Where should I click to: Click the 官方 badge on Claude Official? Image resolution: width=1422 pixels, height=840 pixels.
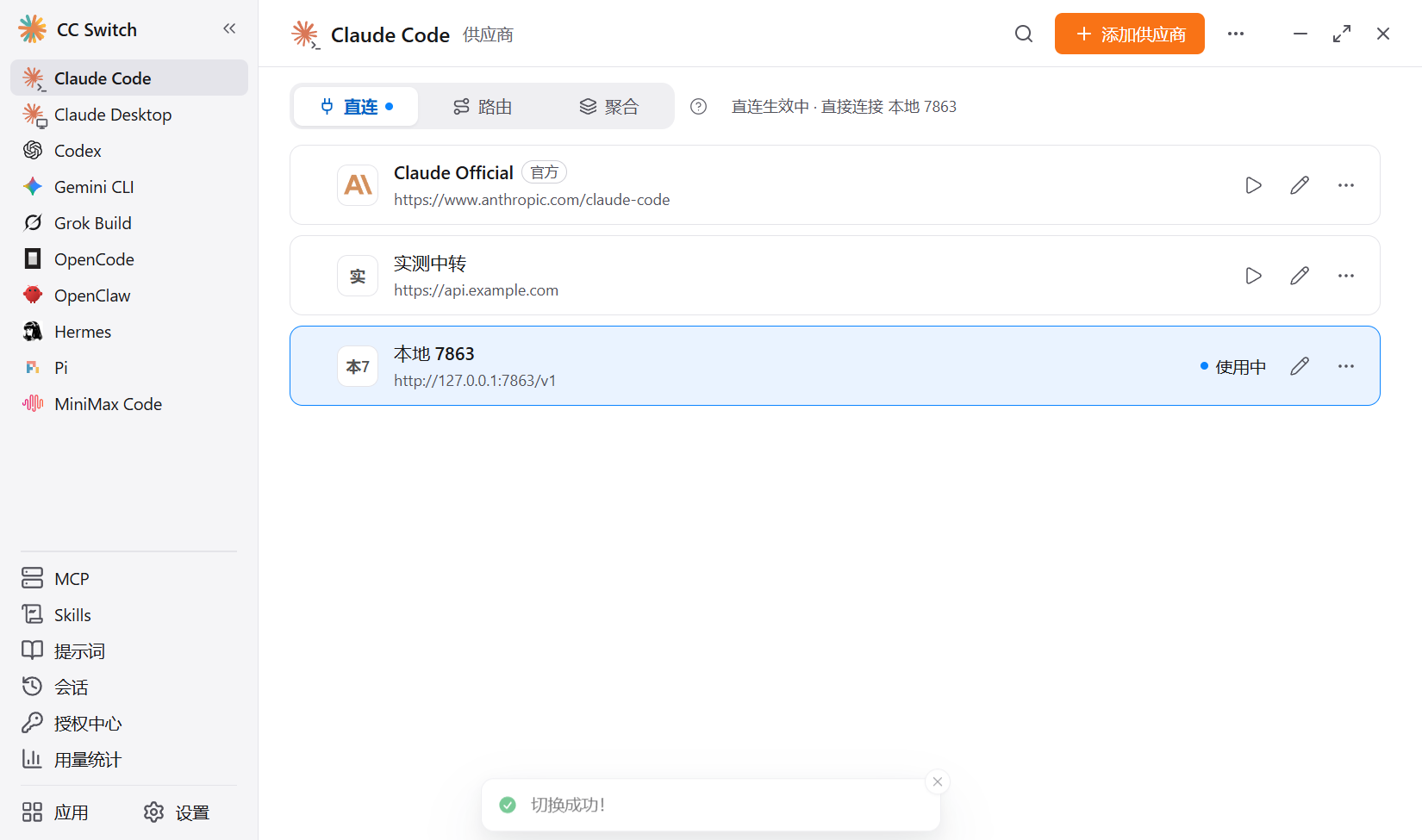click(x=544, y=172)
